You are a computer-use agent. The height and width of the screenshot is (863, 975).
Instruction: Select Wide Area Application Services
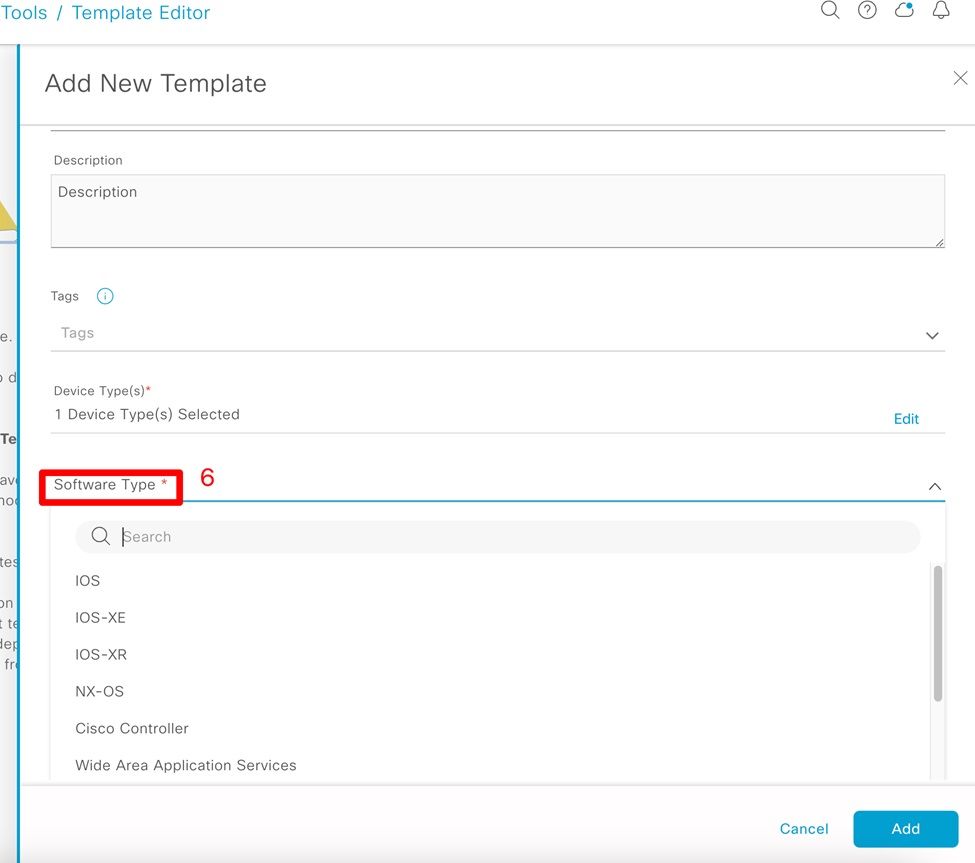pyautogui.click(x=186, y=765)
